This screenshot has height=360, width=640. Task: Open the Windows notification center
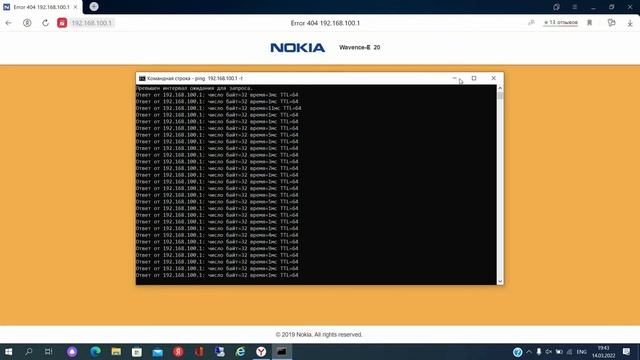pos(627,351)
